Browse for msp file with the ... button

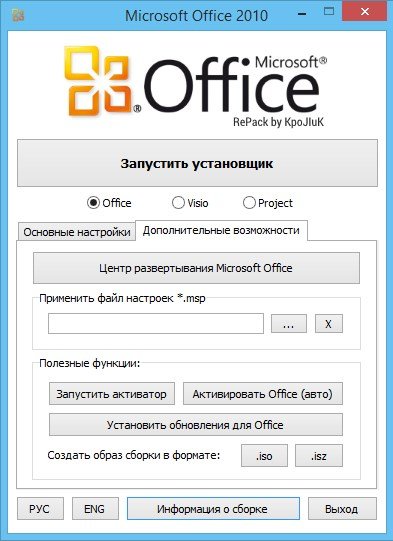tap(289, 324)
